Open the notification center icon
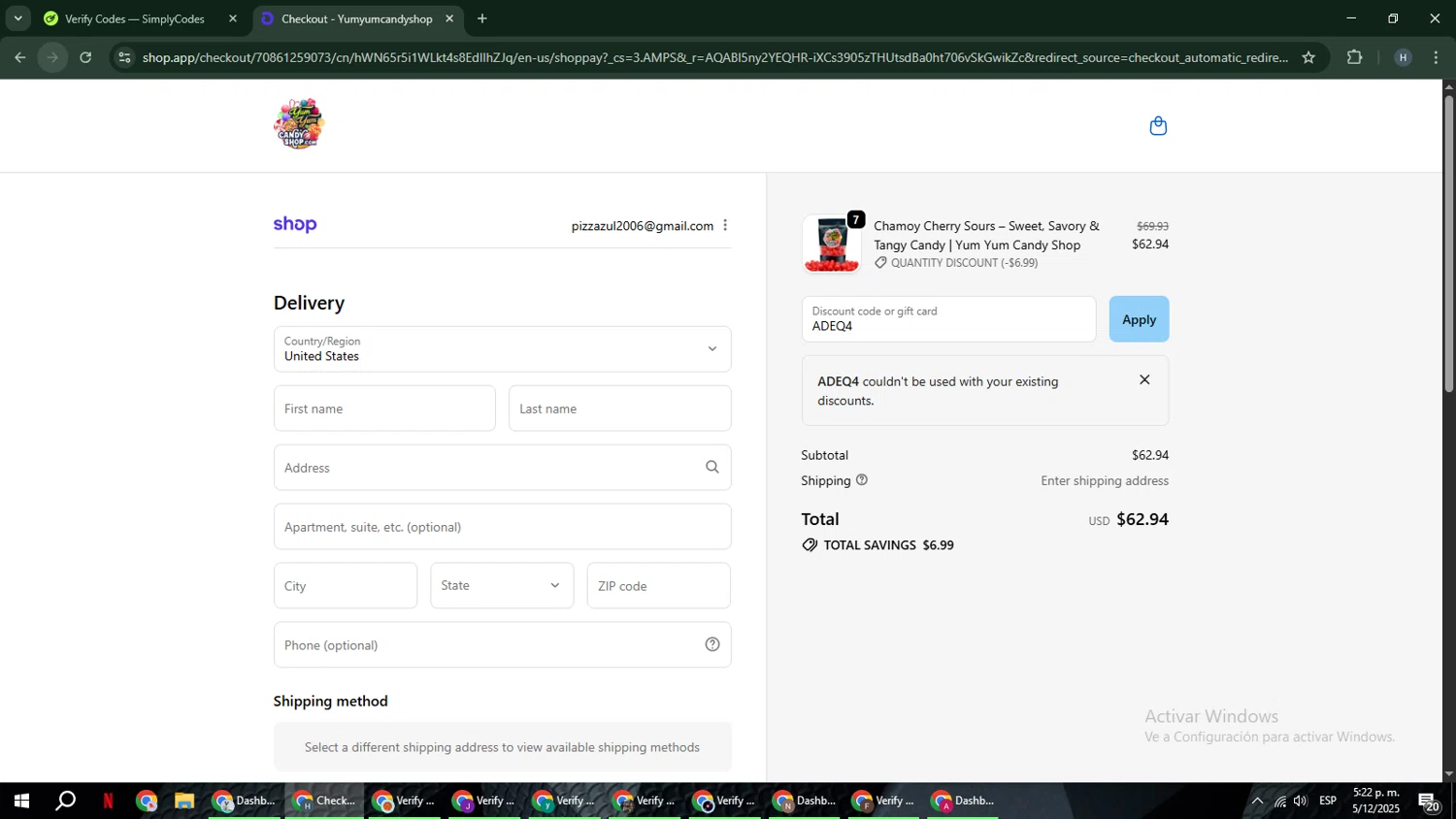This screenshot has height=819, width=1456. click(1429, 801)
